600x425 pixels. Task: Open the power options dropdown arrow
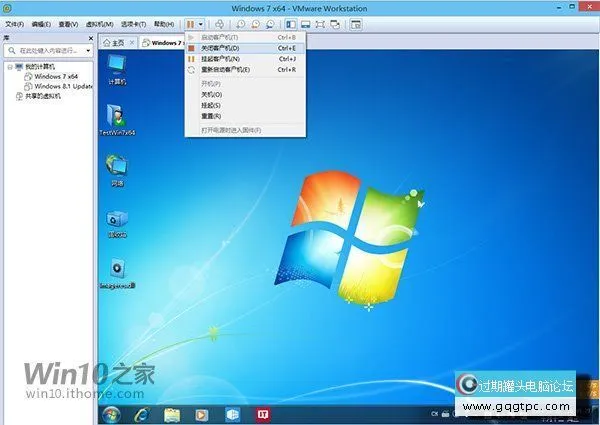click(202, 23)
